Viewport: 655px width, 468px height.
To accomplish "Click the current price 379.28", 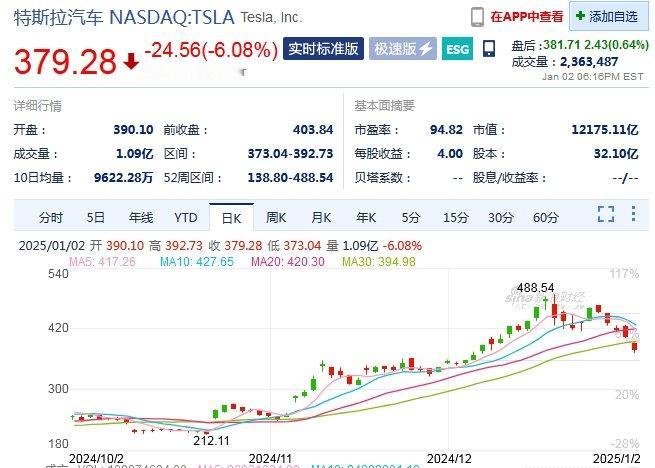I will (65, 62).
